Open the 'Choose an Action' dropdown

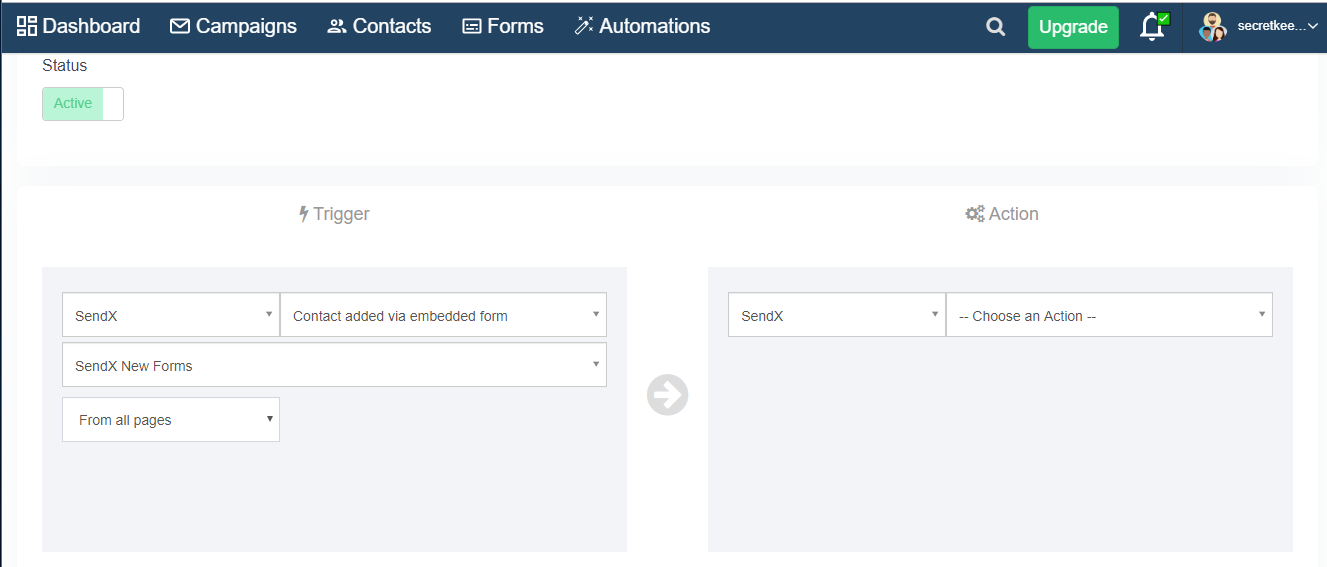click(x=1109, y=315)
